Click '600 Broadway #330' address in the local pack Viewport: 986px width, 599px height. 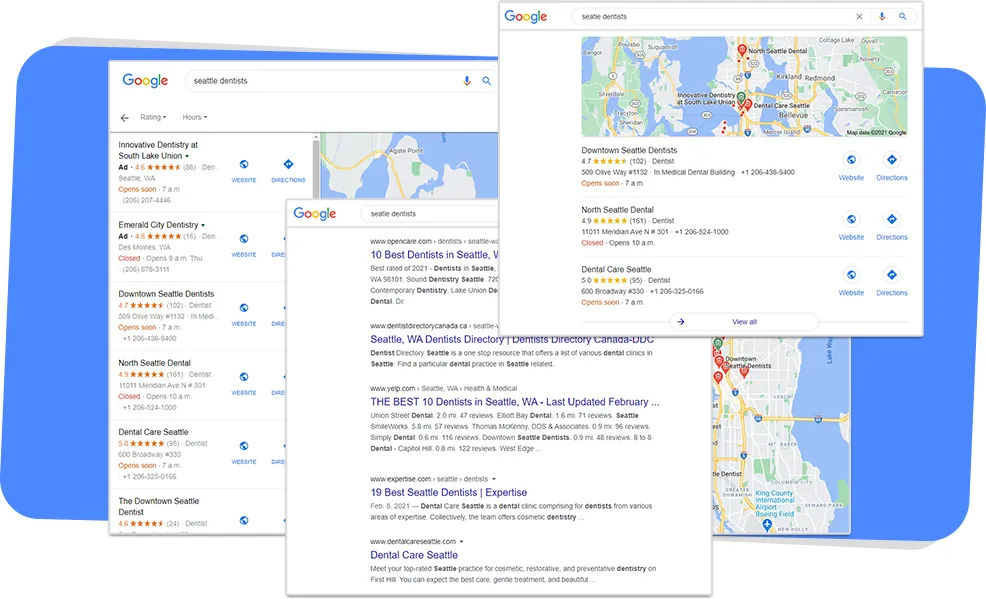pos(612,292)
